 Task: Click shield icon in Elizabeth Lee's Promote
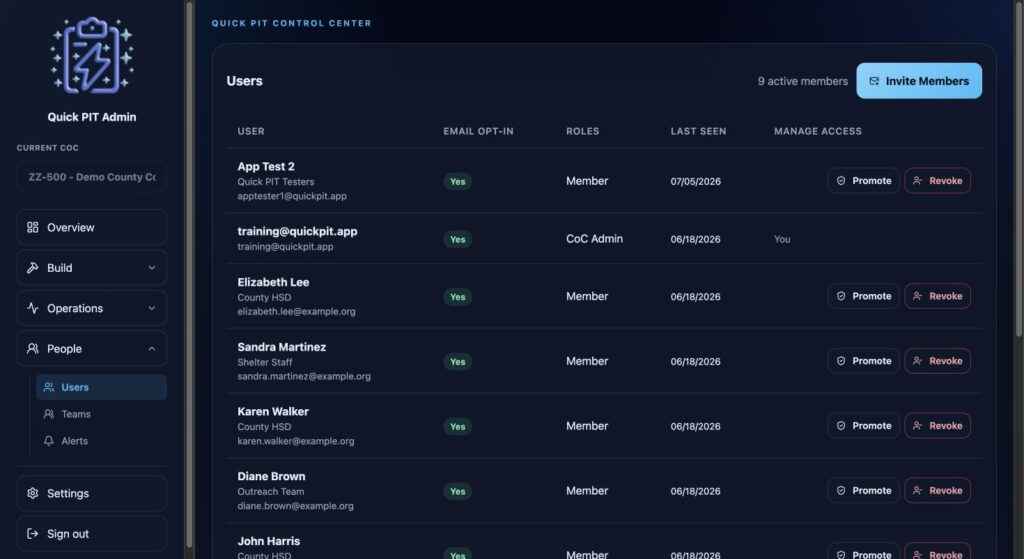point(841,296)
